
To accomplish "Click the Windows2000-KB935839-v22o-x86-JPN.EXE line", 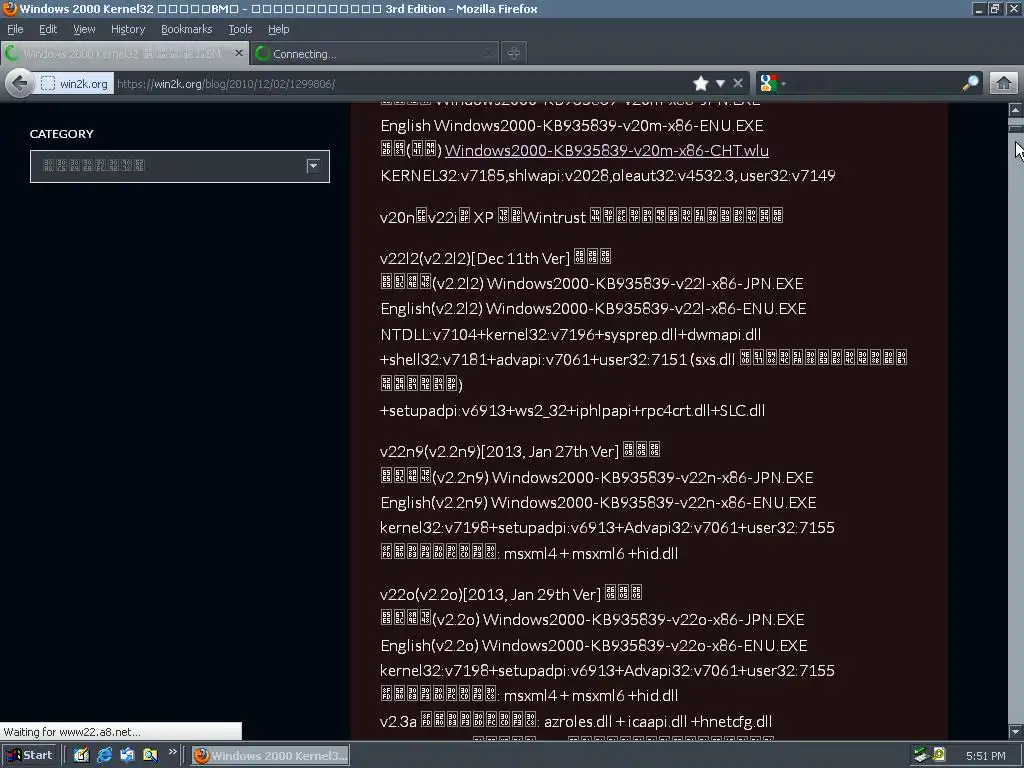I will pyautogui.click(x=592, y=619).
